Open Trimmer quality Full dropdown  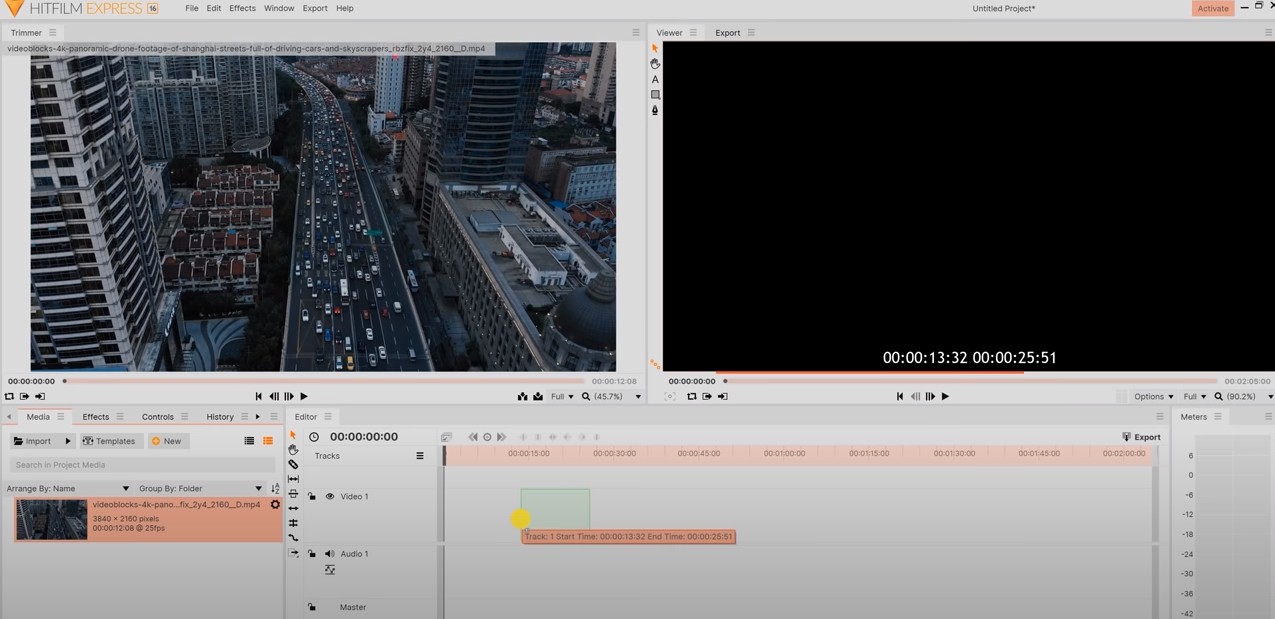point(563,397)
